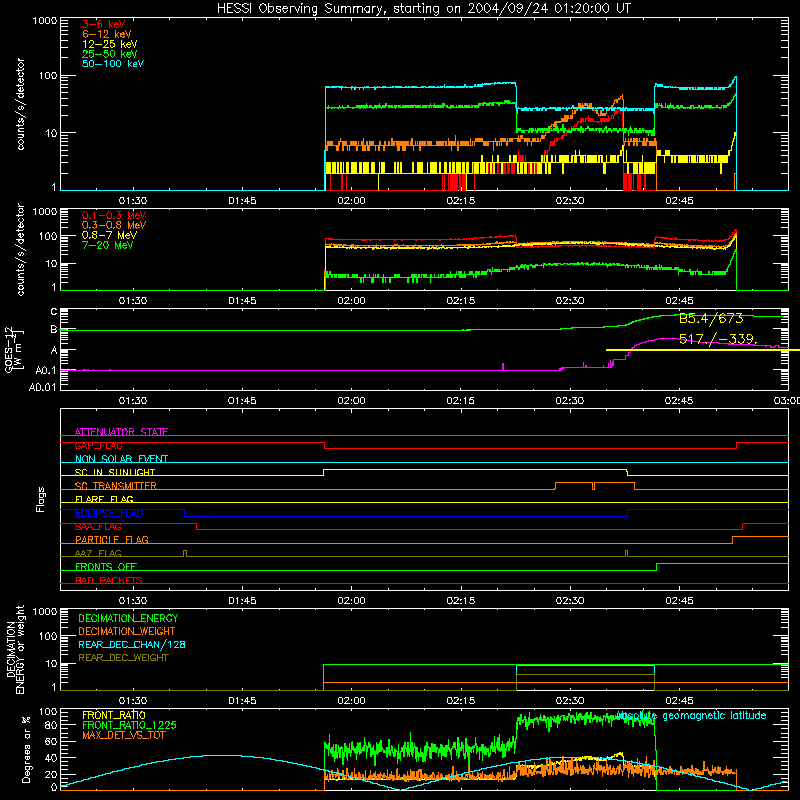Image resolution: width=800 pixels, height=800 pixels.
Task: Click the MAX_DET_VS_TOT legend label
Action: pos(123,735)
